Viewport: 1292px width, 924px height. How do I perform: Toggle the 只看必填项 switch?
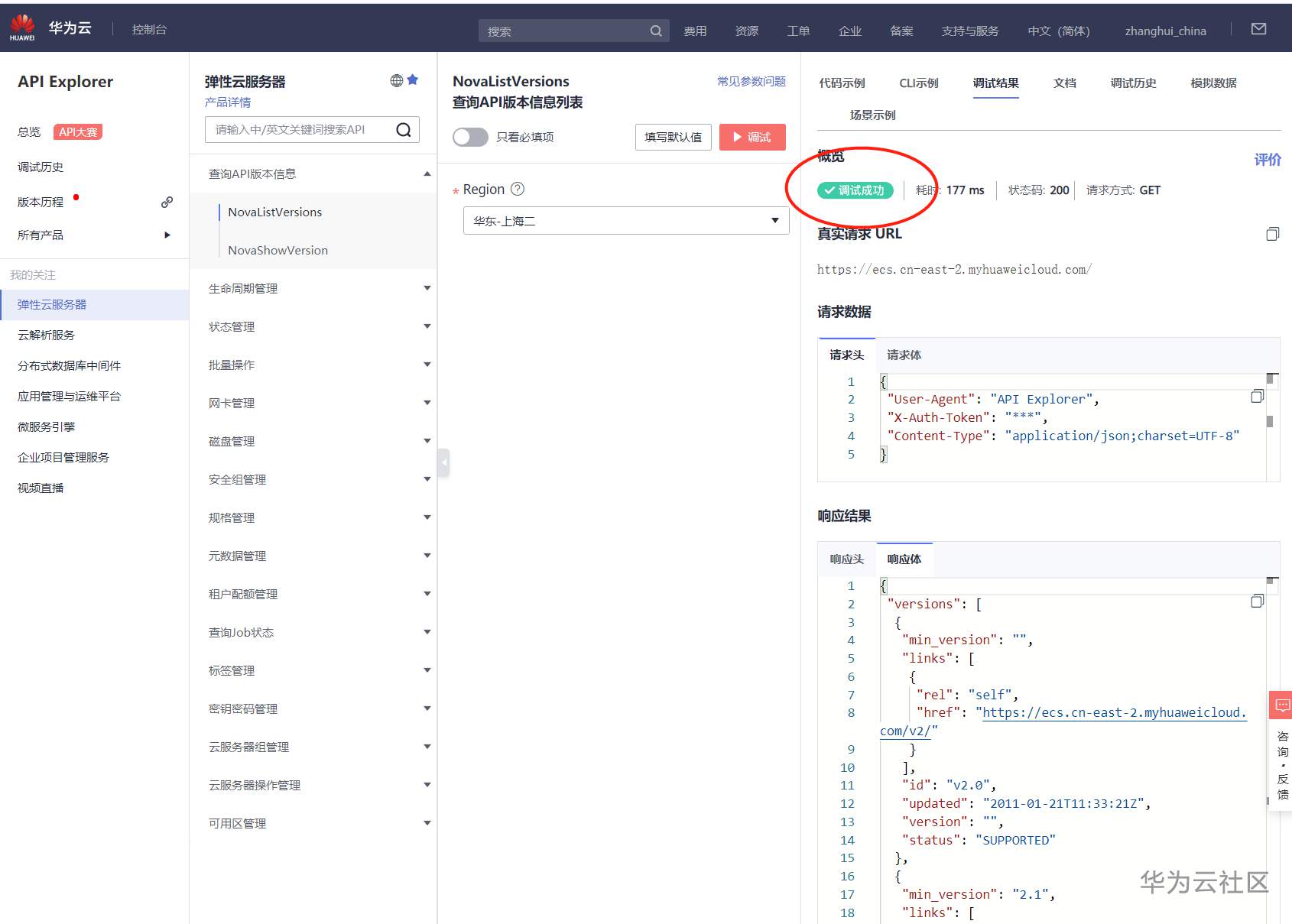[470, 137]
